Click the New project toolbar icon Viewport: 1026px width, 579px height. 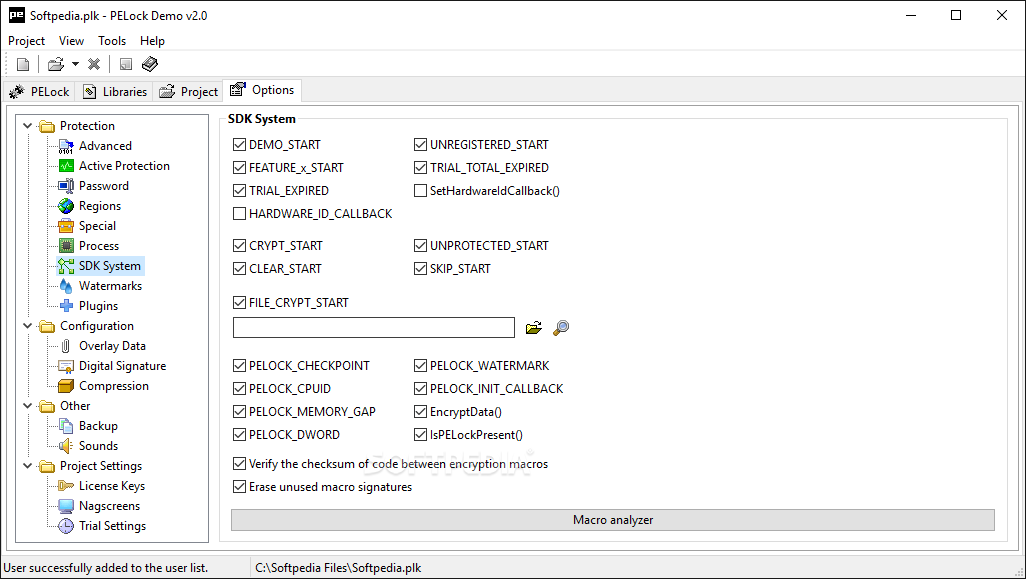pyautogui.click(x=23, y=64)
